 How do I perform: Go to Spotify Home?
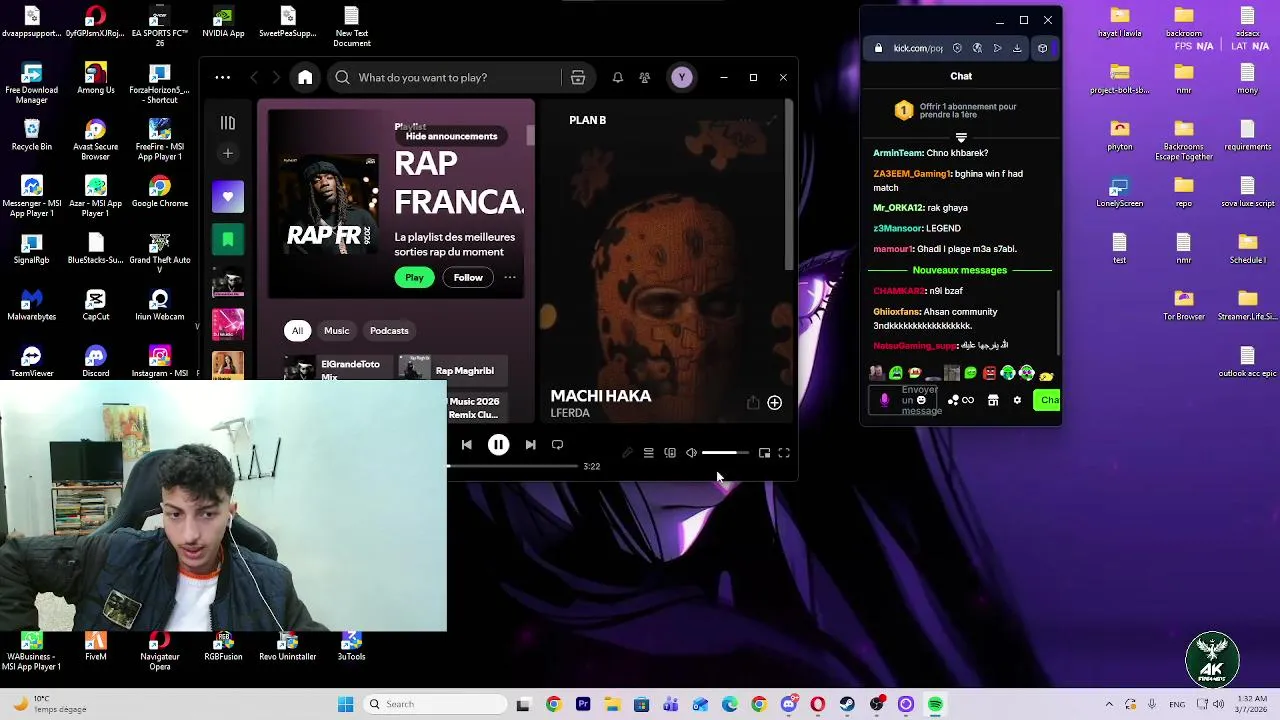pos(305,78)
